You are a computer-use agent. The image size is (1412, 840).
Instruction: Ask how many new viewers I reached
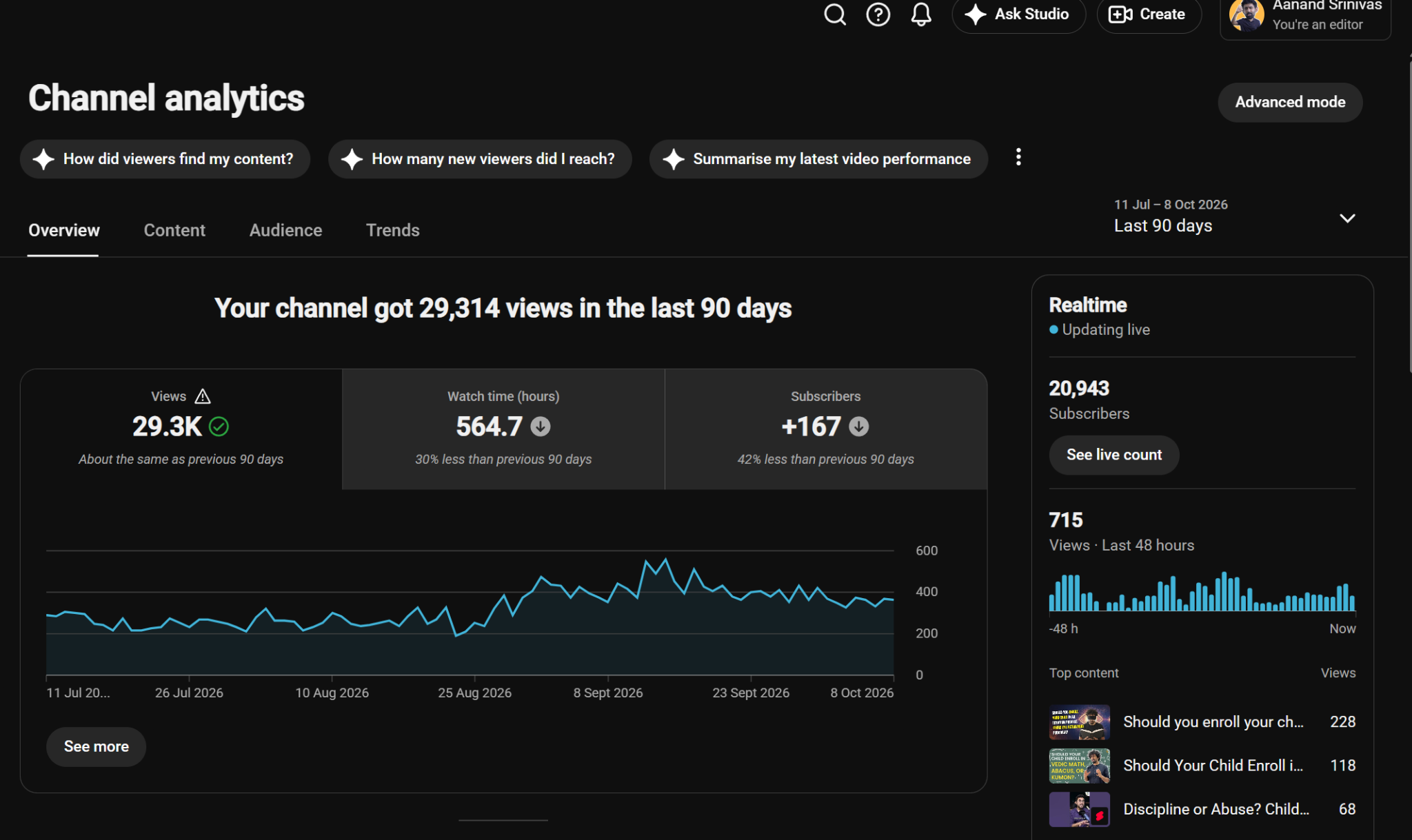pos(480,159)
